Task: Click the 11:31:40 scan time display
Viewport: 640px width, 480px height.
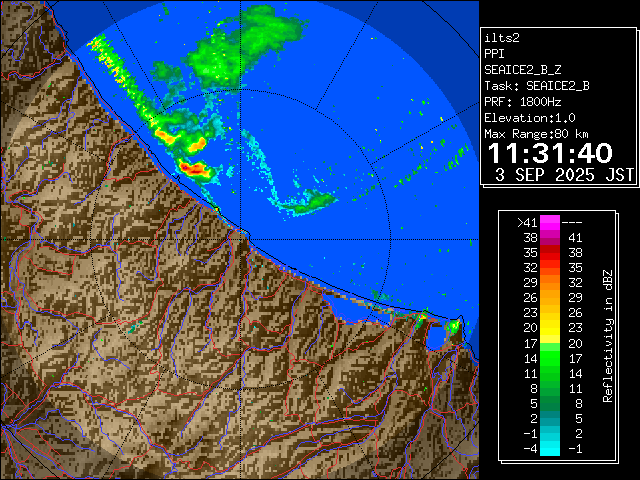Action: click(x=549, y=154)
